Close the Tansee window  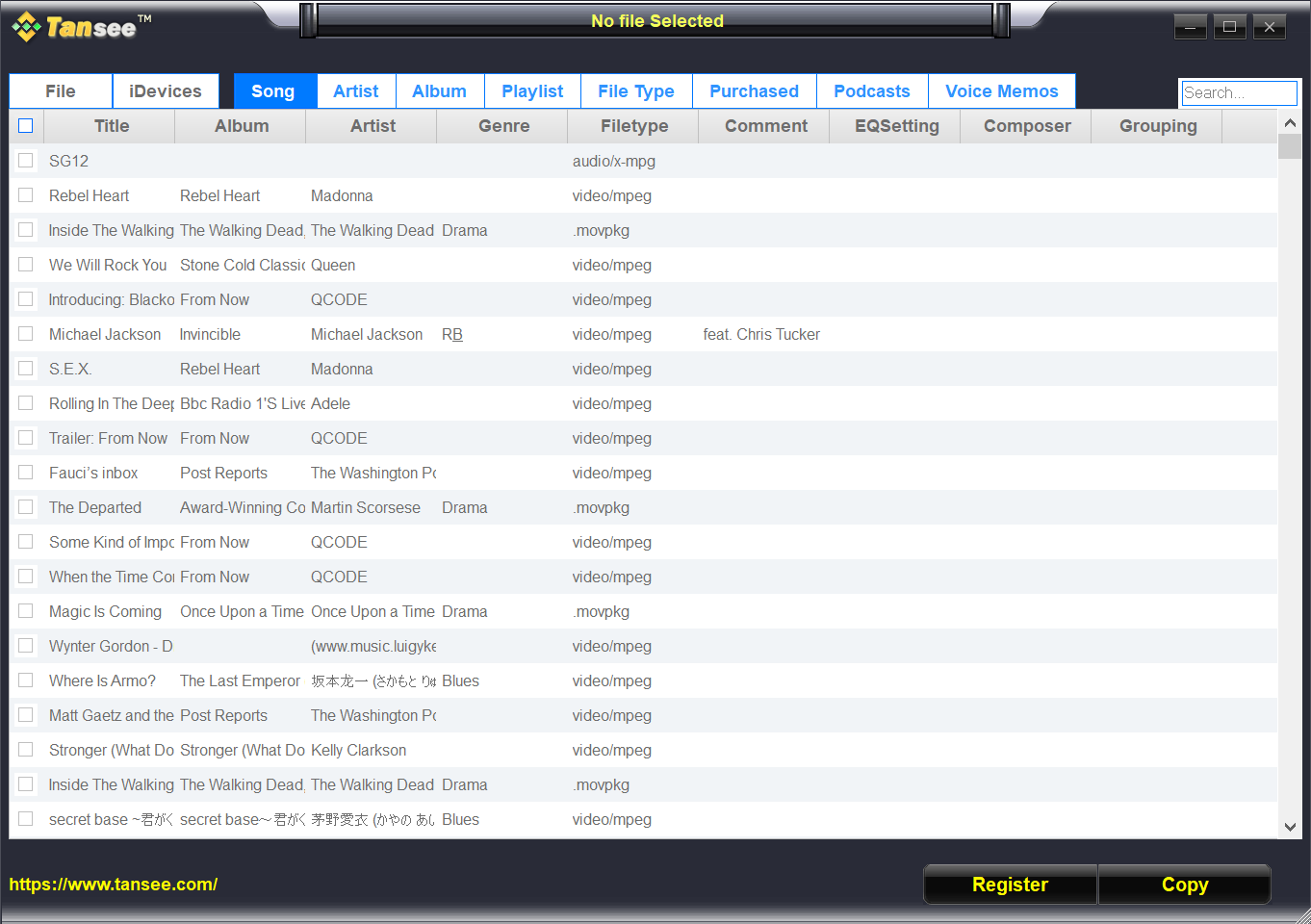[x=1270, y=27]
